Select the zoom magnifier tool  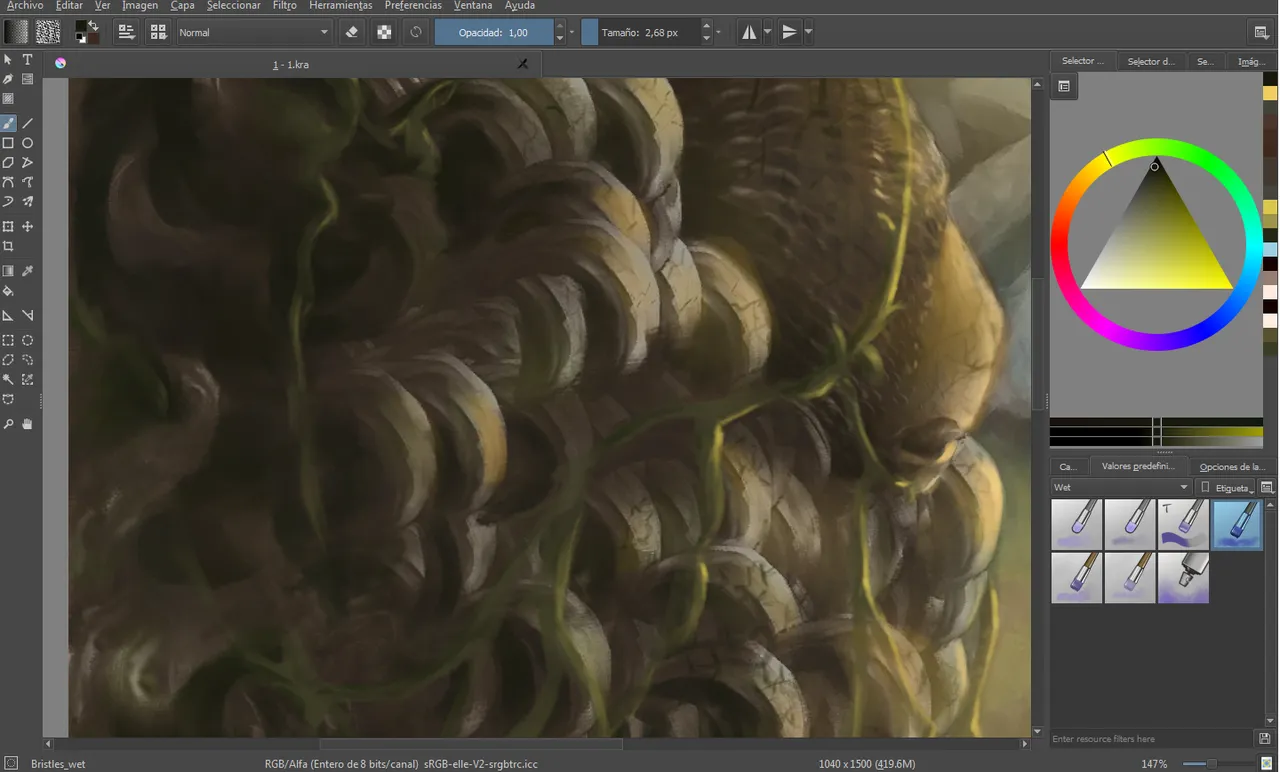pyautogui.click(x=8, y=425)
